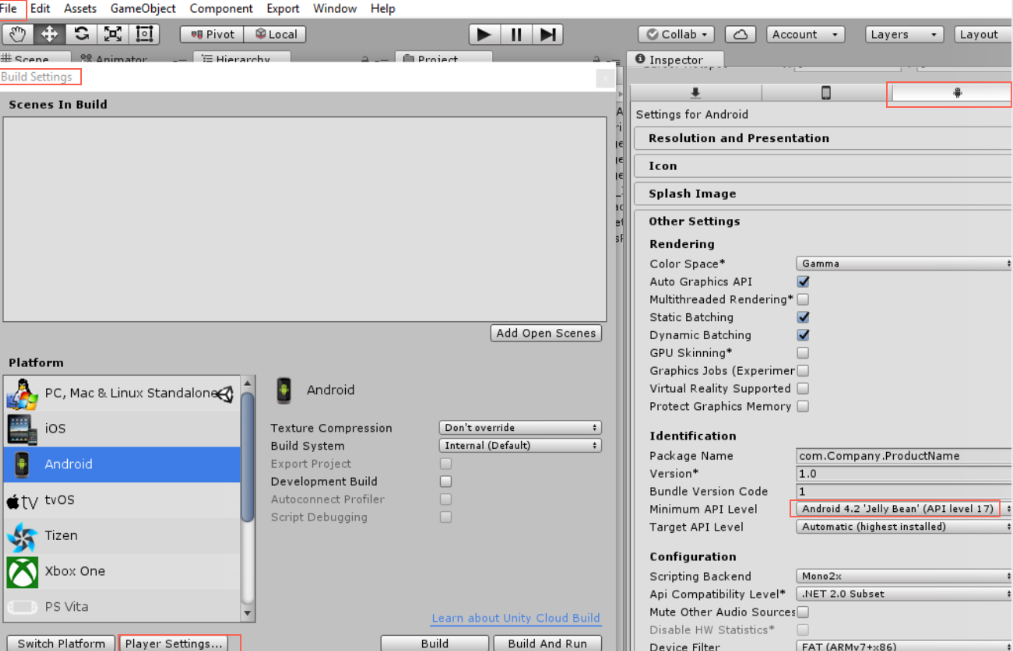The image size is (1013, 651).
Task: Select the Android settings tab icon
Action: (x=957, y=93)
